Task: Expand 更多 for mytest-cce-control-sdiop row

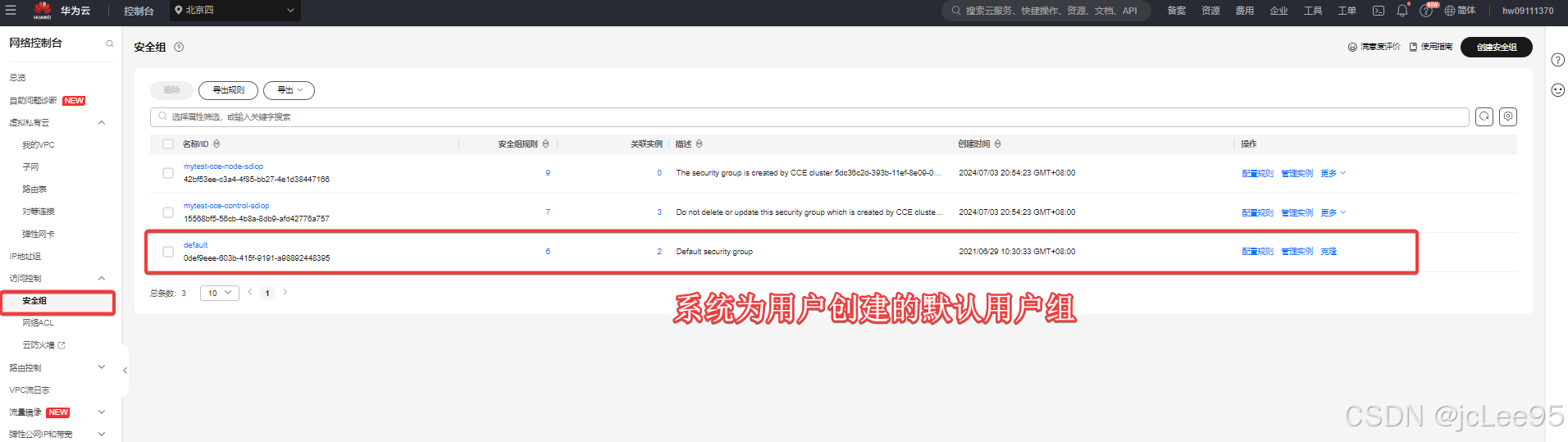Action: tap(1333, 212)
